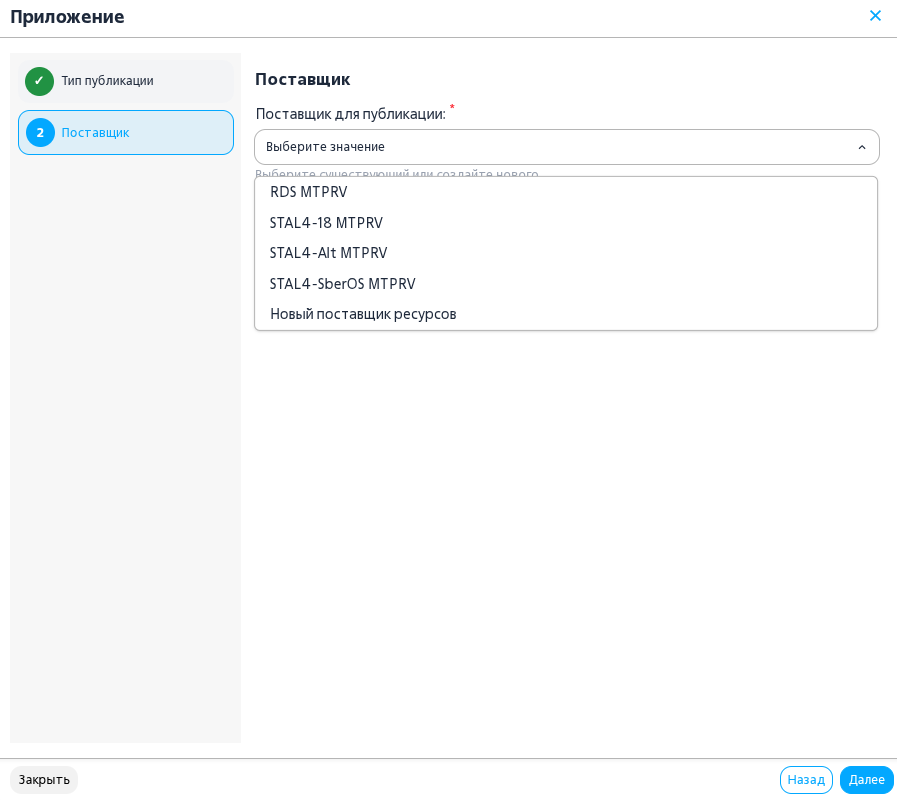Viewport: 897px width, 800px height.
Task: Click the 'Приложение' dialog title
Action: 68,17
